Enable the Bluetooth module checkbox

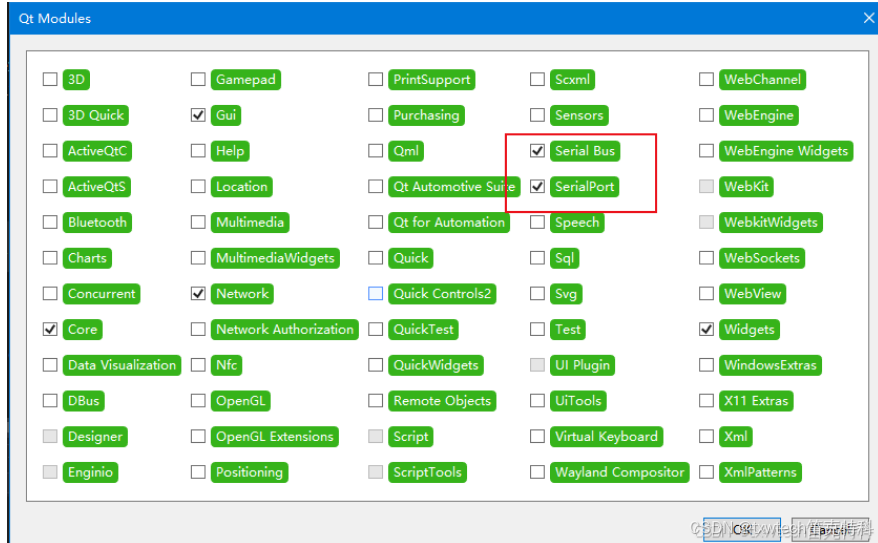[50, 222]
